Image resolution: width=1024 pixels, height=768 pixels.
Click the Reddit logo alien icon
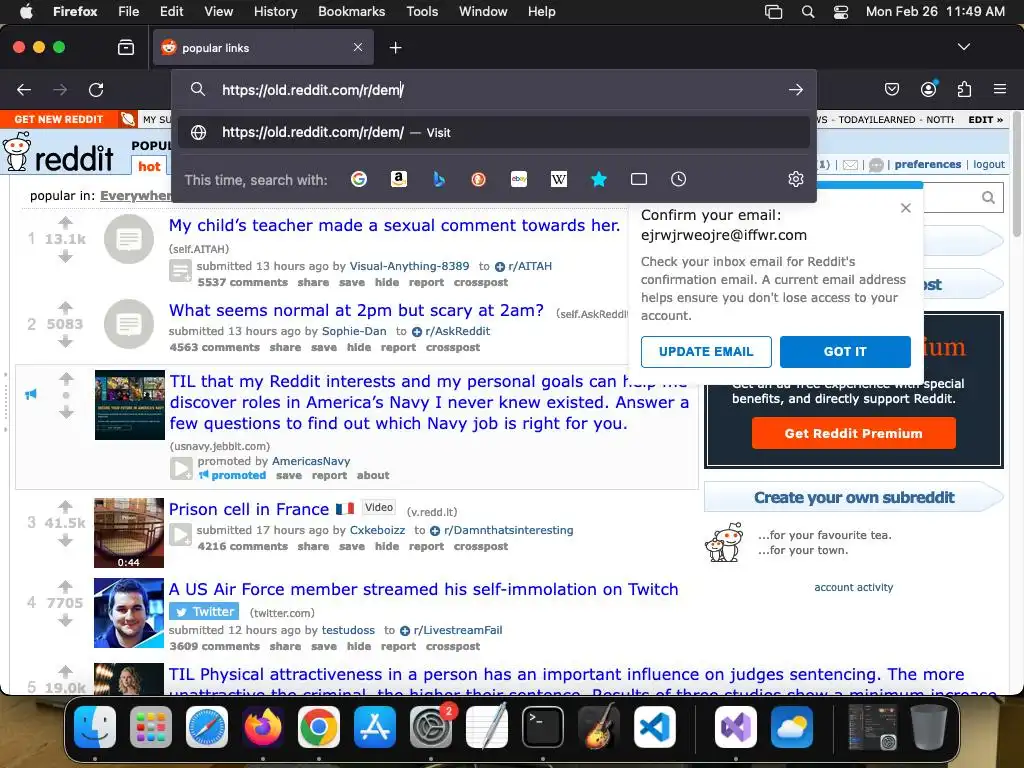click(16, 152)
